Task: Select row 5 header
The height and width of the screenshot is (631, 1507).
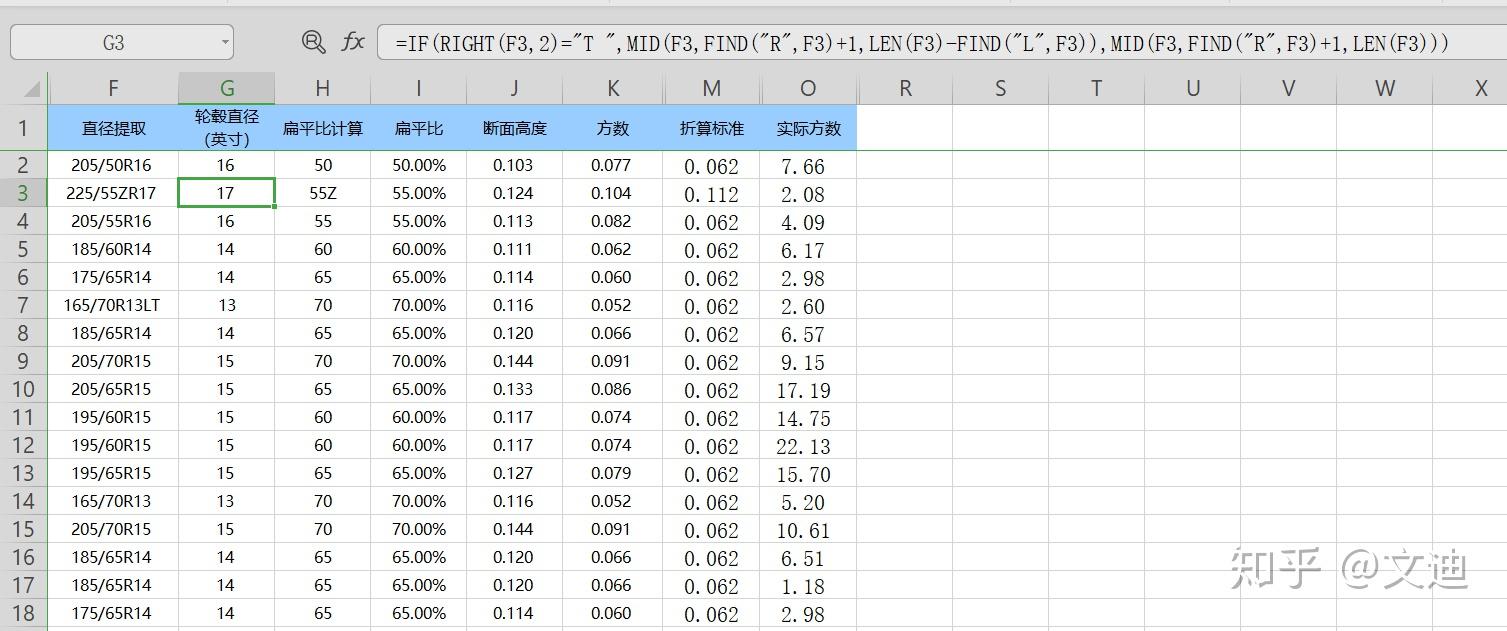Action: click(23, 249)
